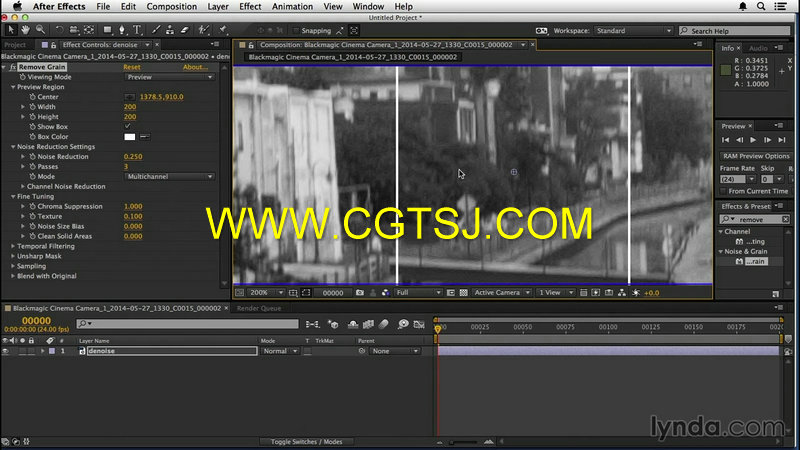Open the 200% magnification dropdown

(x=266, y=293)
